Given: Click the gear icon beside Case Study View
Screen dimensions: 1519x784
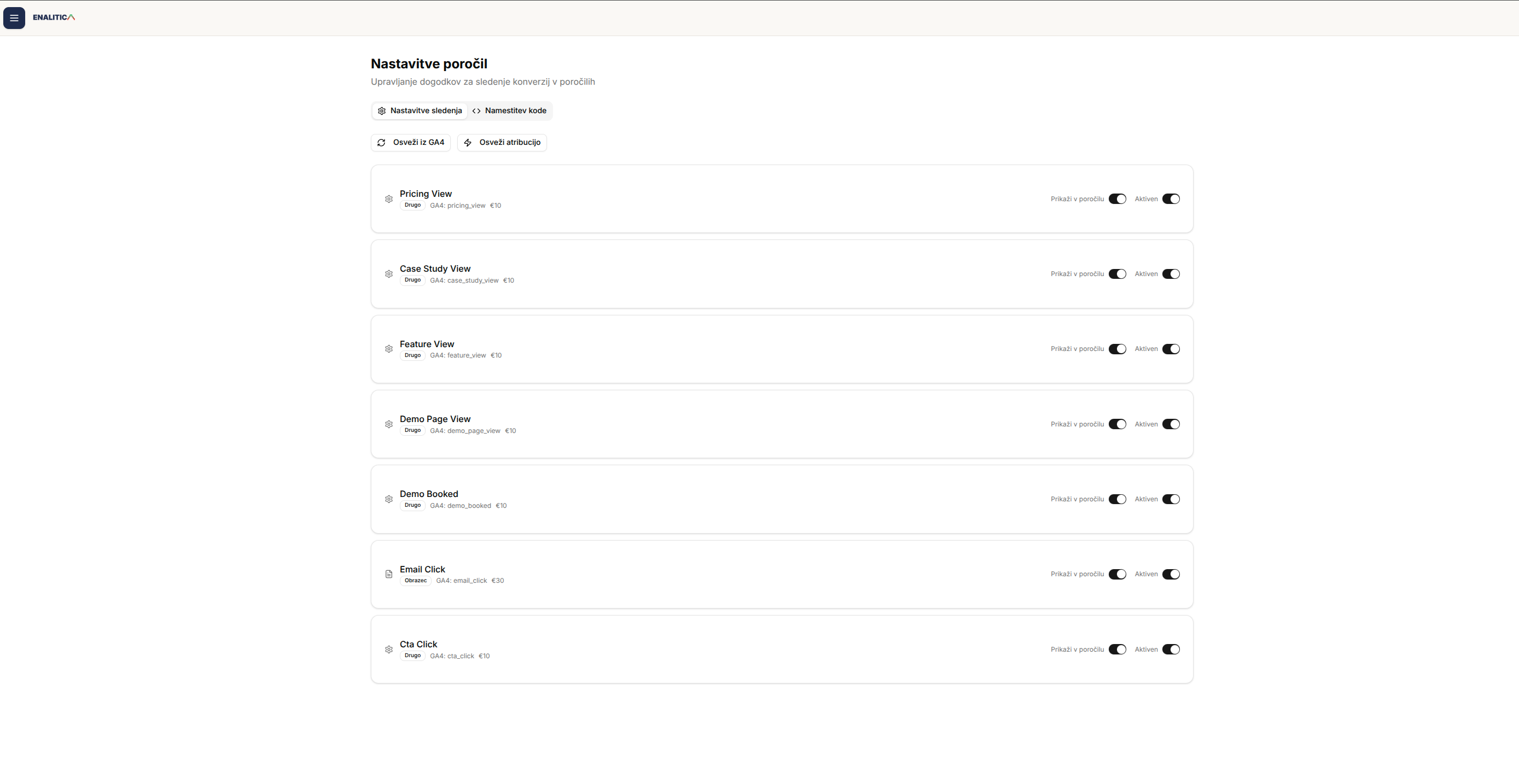Looking at the screenshot, I should pos(388,274).
